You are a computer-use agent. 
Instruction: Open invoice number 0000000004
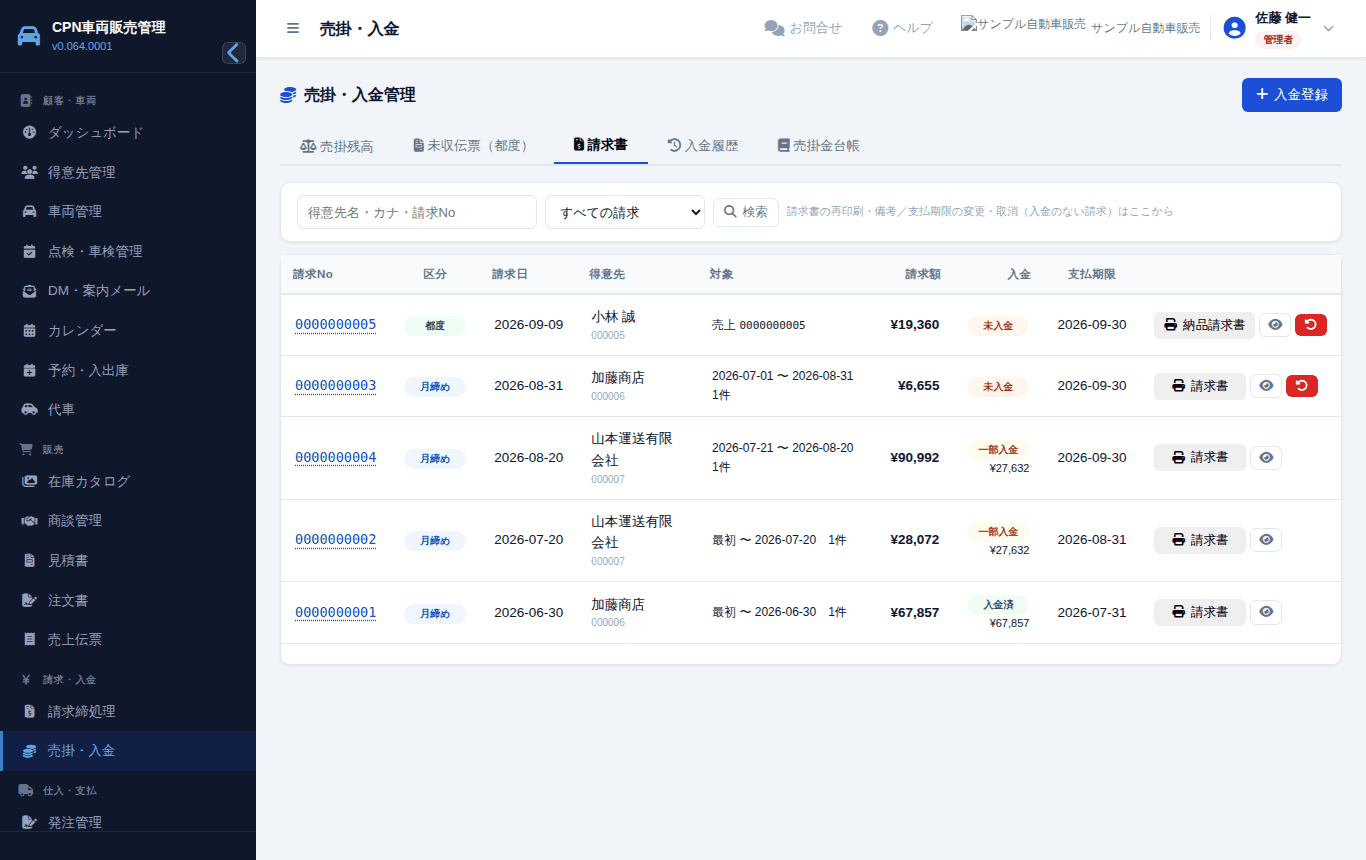pyautogui.click(x=335, y=458)
